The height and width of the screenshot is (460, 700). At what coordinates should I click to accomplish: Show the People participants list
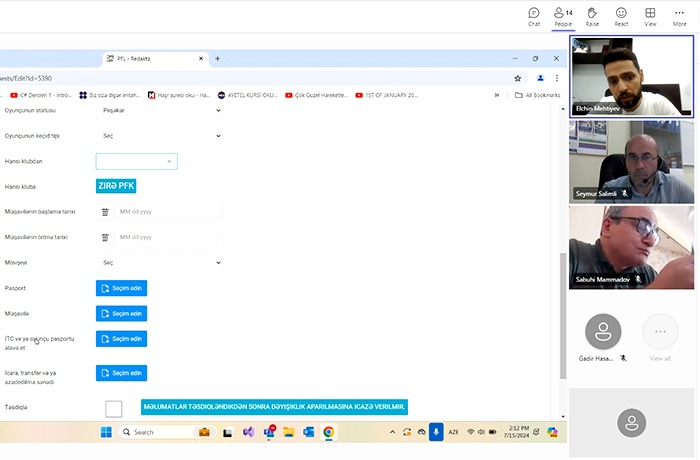pos(563,16)
